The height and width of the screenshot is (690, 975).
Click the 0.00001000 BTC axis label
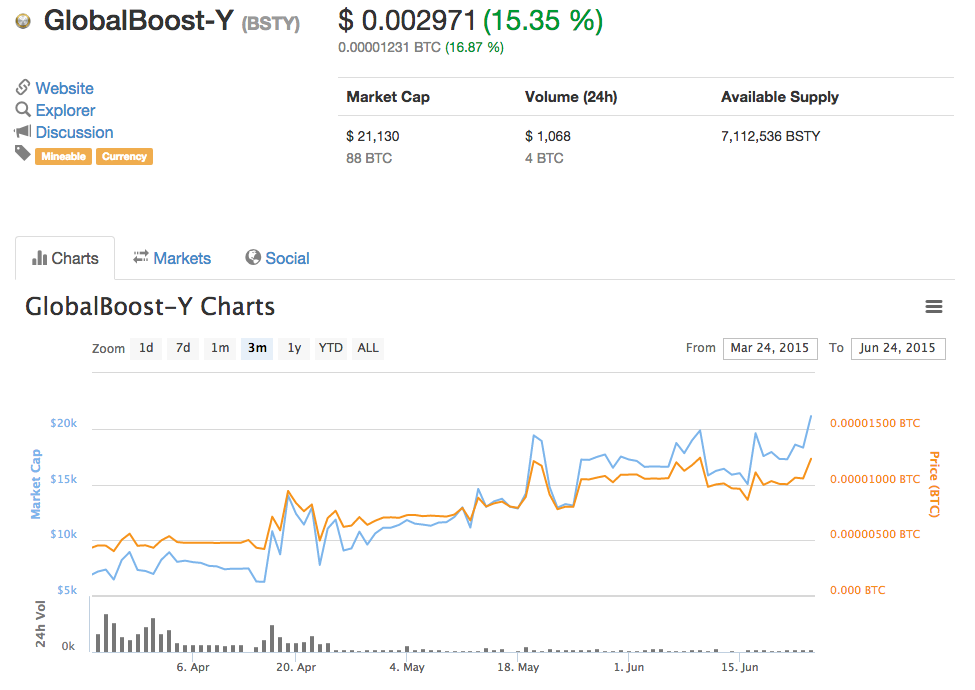[x=875, y=479]
